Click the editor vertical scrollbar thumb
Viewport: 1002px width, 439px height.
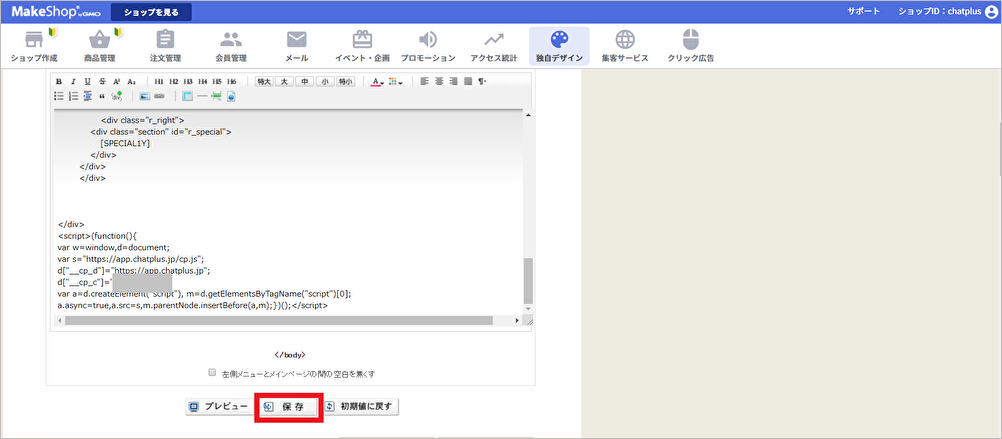coord(528,280)
